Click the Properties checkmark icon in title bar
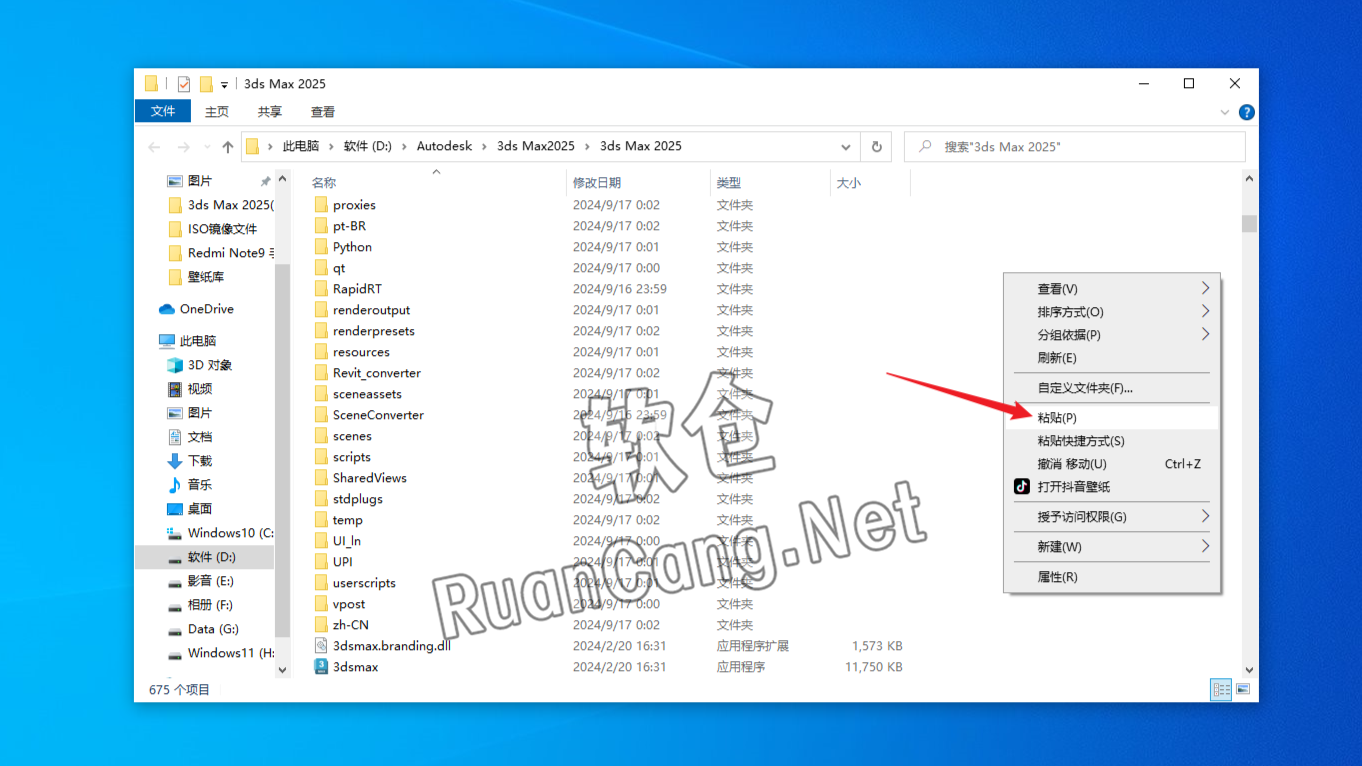The image size is (1362, 766). pyautogui.click(x=184, y=84)
